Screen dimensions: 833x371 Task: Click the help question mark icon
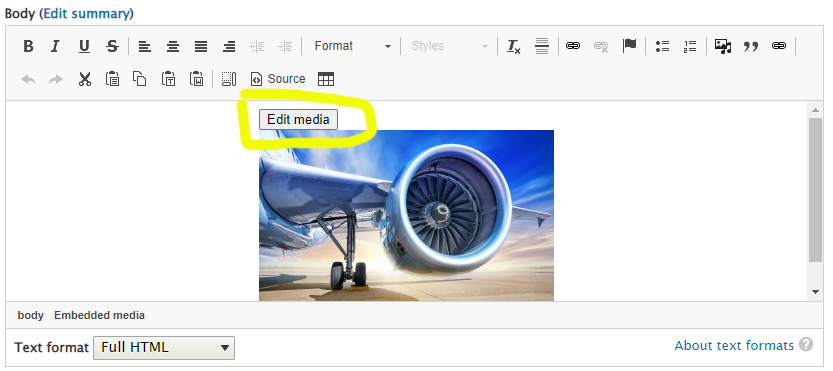pos(806,344)
